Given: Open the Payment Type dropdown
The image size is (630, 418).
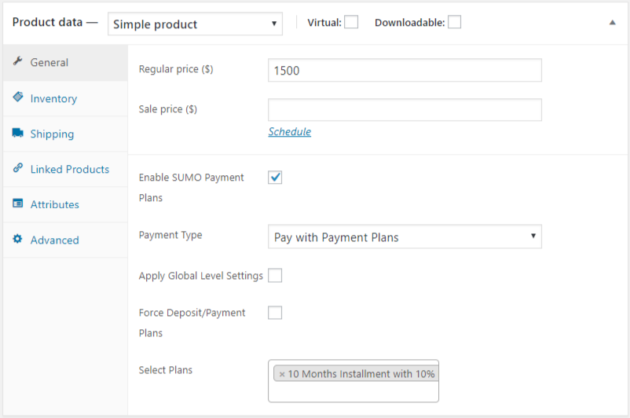Looking at the screenshot, I should pos(405,237).
